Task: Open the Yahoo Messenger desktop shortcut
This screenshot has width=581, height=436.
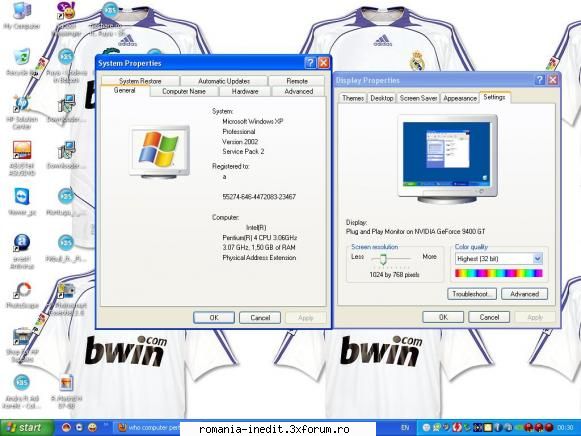Action: (66, 18)
